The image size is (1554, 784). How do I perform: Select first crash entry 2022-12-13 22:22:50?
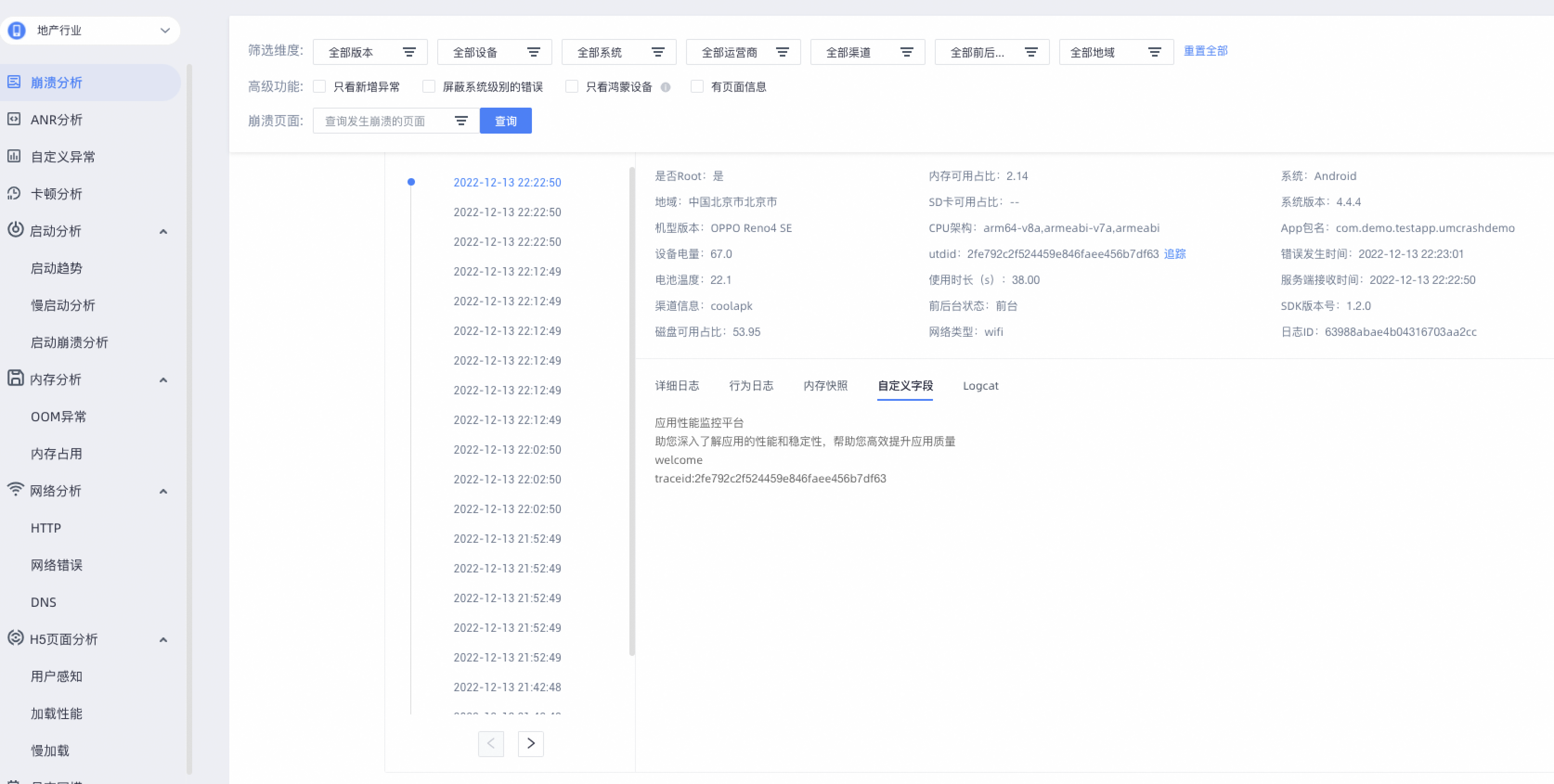[x=507, y=182]
